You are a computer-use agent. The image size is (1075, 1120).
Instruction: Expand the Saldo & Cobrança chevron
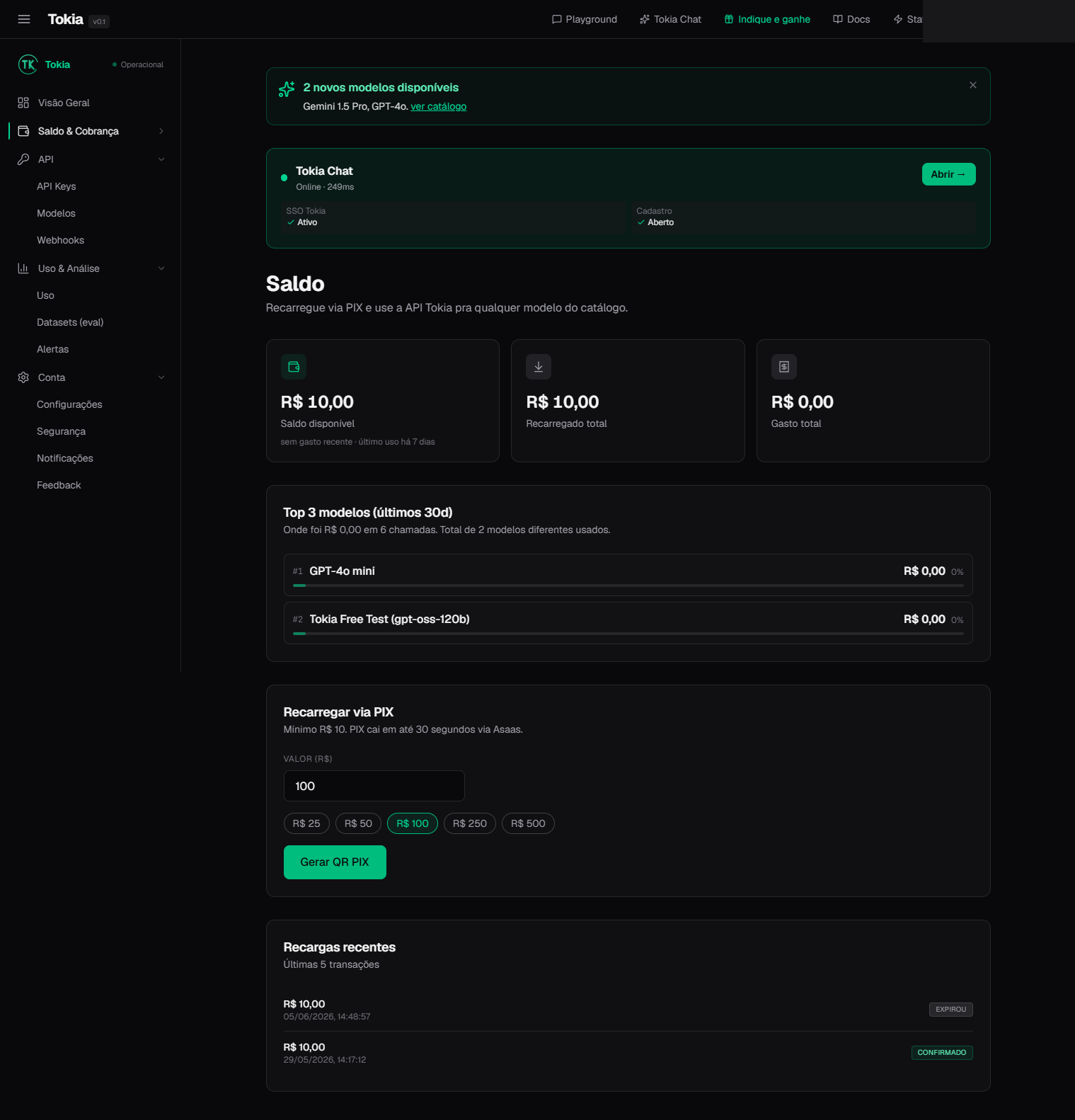[x=161, y=131]
